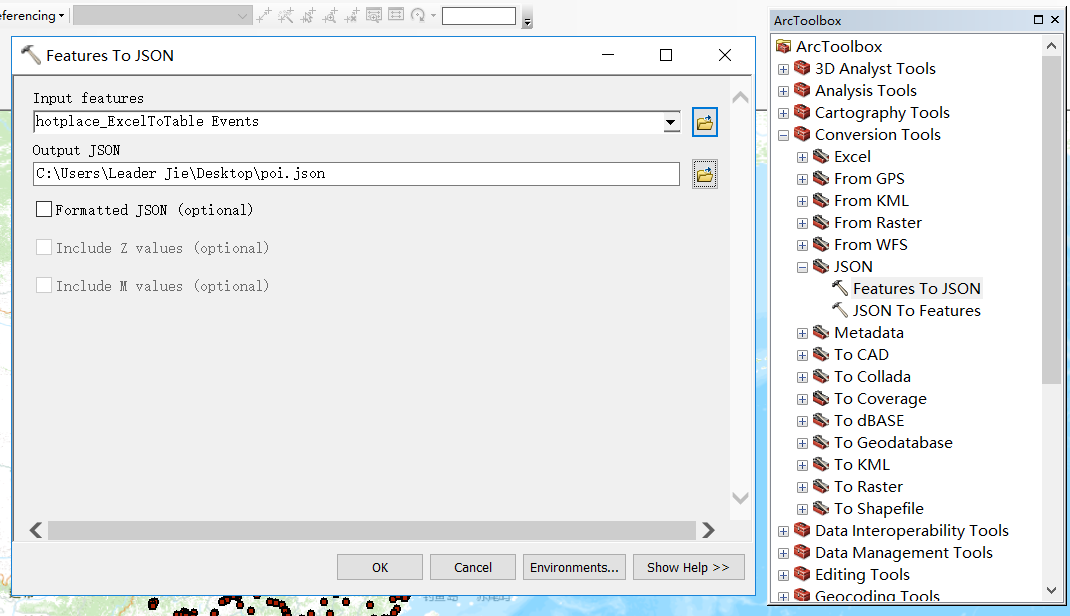Click the Features To JSON hammer icon
The image size is (1070, 616).
click(x=840, y=288)
